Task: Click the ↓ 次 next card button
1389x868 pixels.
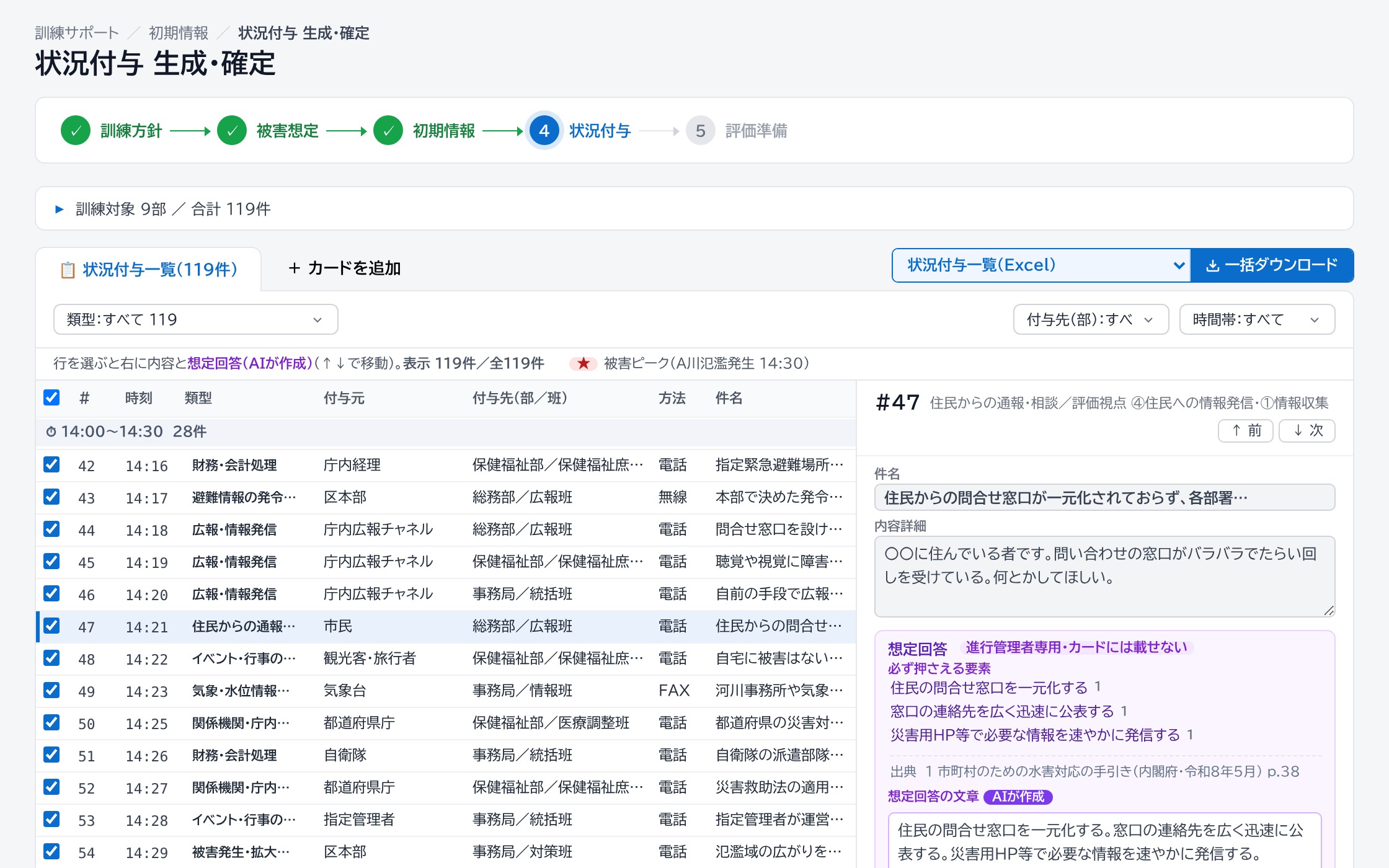Action: pyautogui.click(x=1307, y=430)
